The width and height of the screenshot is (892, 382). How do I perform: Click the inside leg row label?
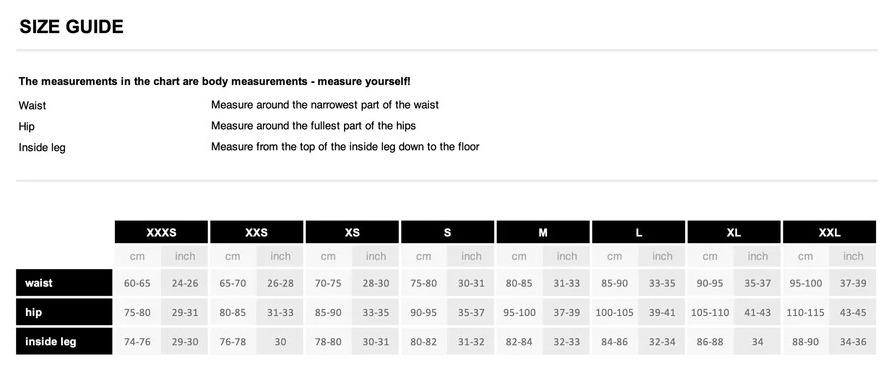[64, 342]
